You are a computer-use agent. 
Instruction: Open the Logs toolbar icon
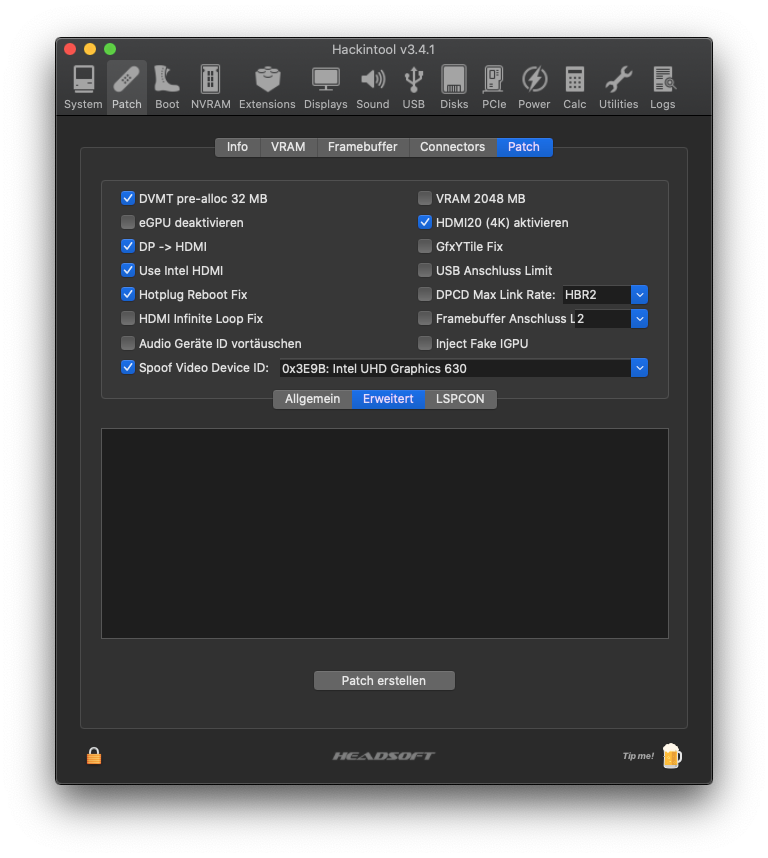(x=662, y=88)
